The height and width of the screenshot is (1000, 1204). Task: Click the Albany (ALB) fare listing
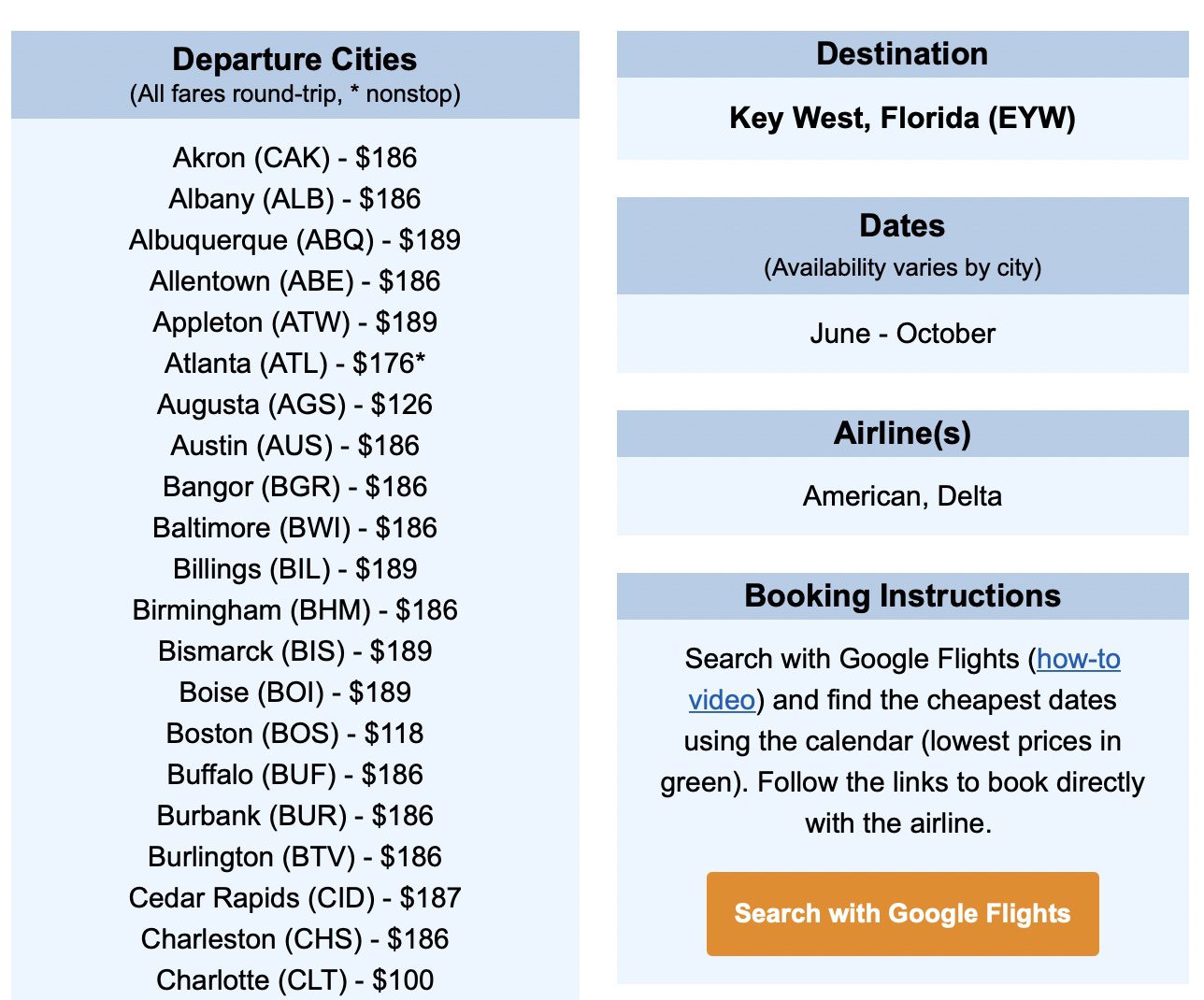point(294,199)
